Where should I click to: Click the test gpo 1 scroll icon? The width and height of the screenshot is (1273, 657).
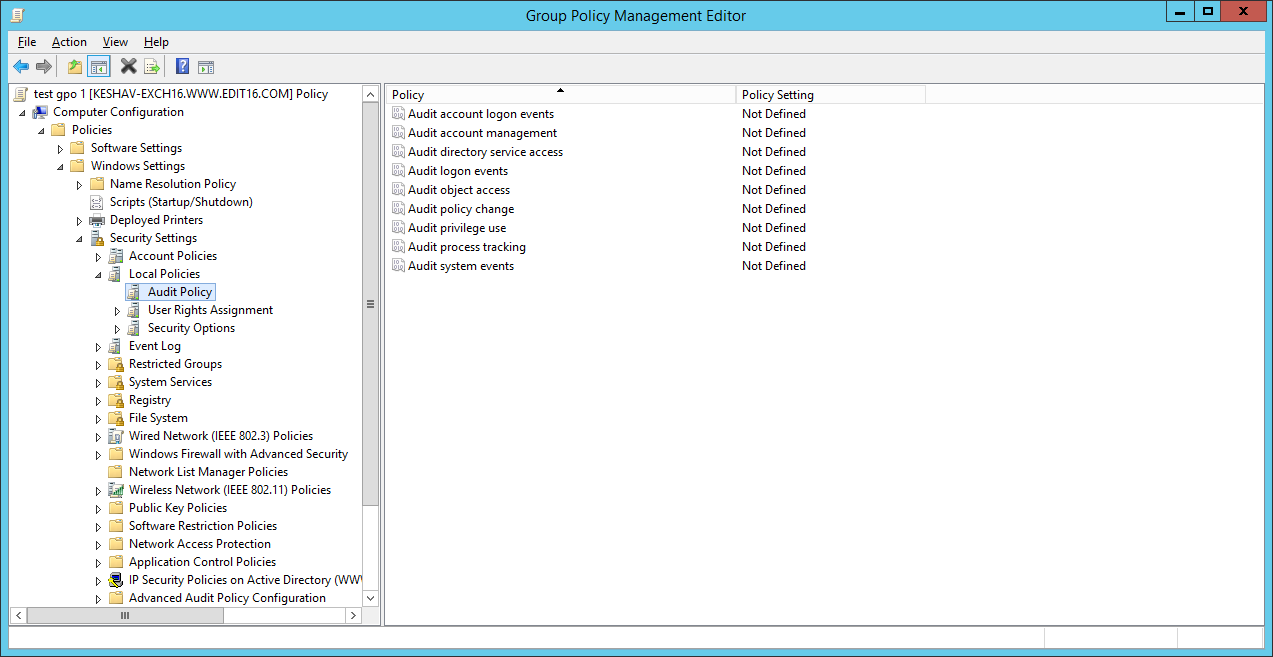point(21,94)
